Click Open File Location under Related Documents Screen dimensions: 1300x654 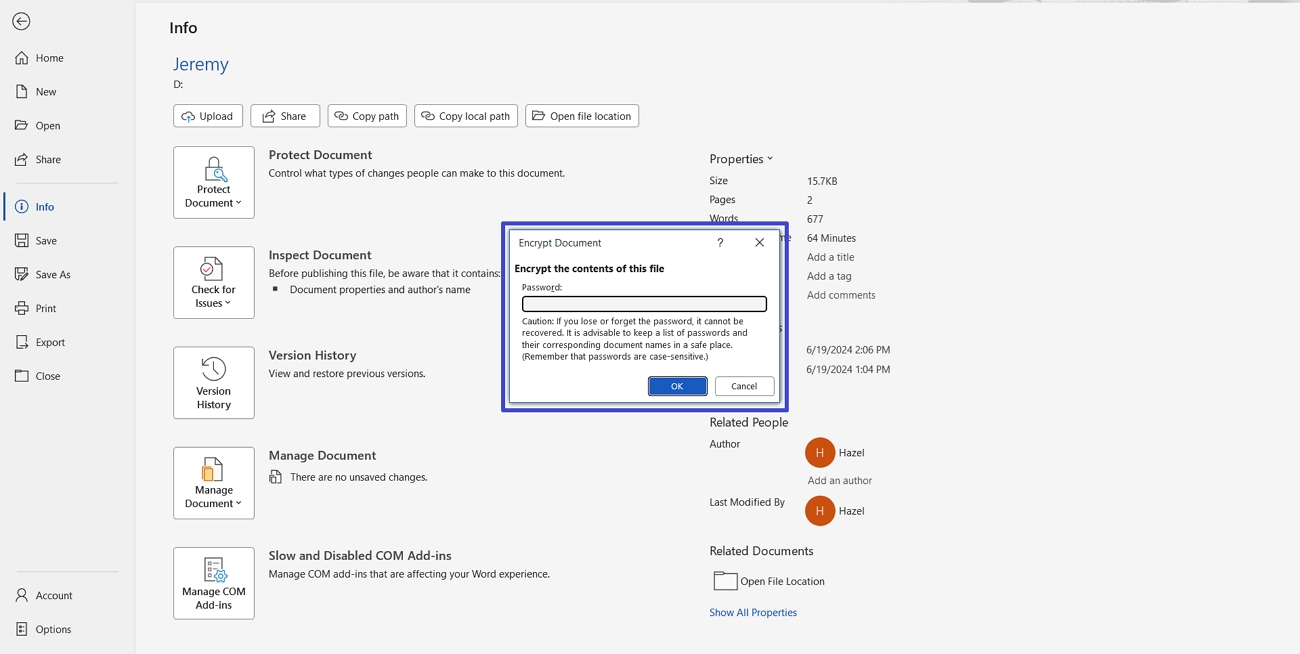[769, 581]
